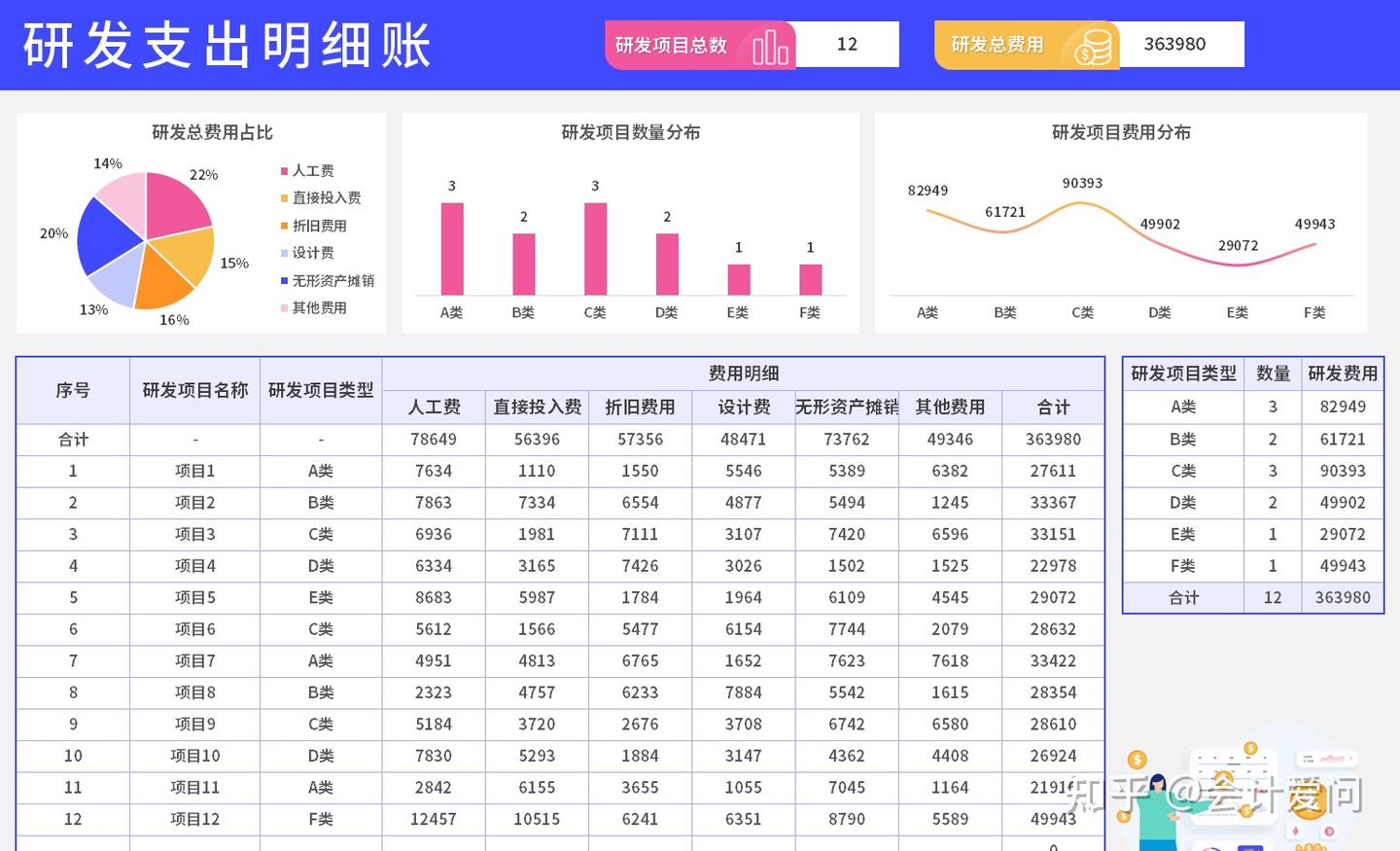Screen dimensions: 1400x851
Task: Select the 项目1 name cell
Action: coord(195,472)
